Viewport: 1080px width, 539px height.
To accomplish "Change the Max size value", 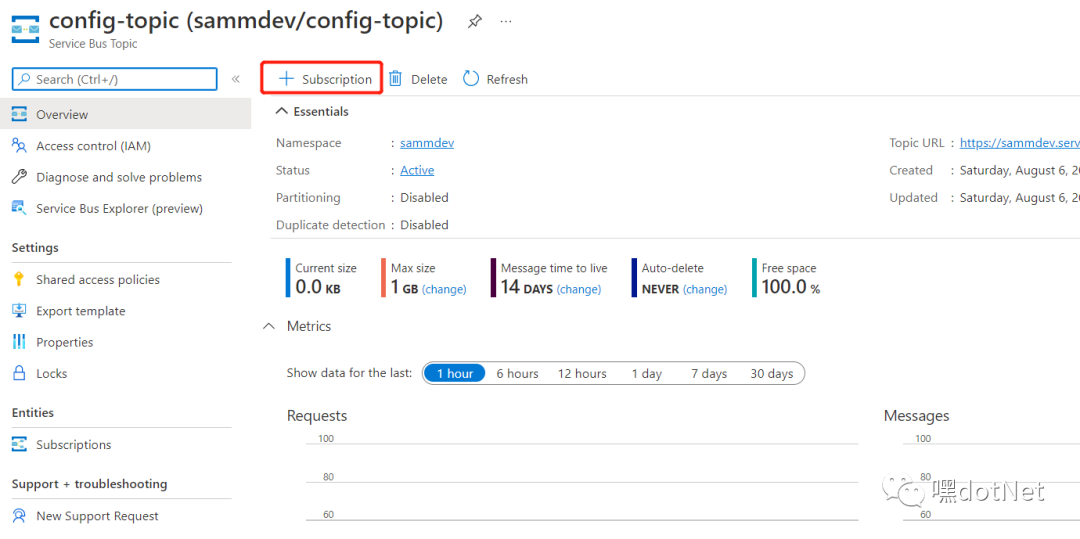I will coord(444,290).
